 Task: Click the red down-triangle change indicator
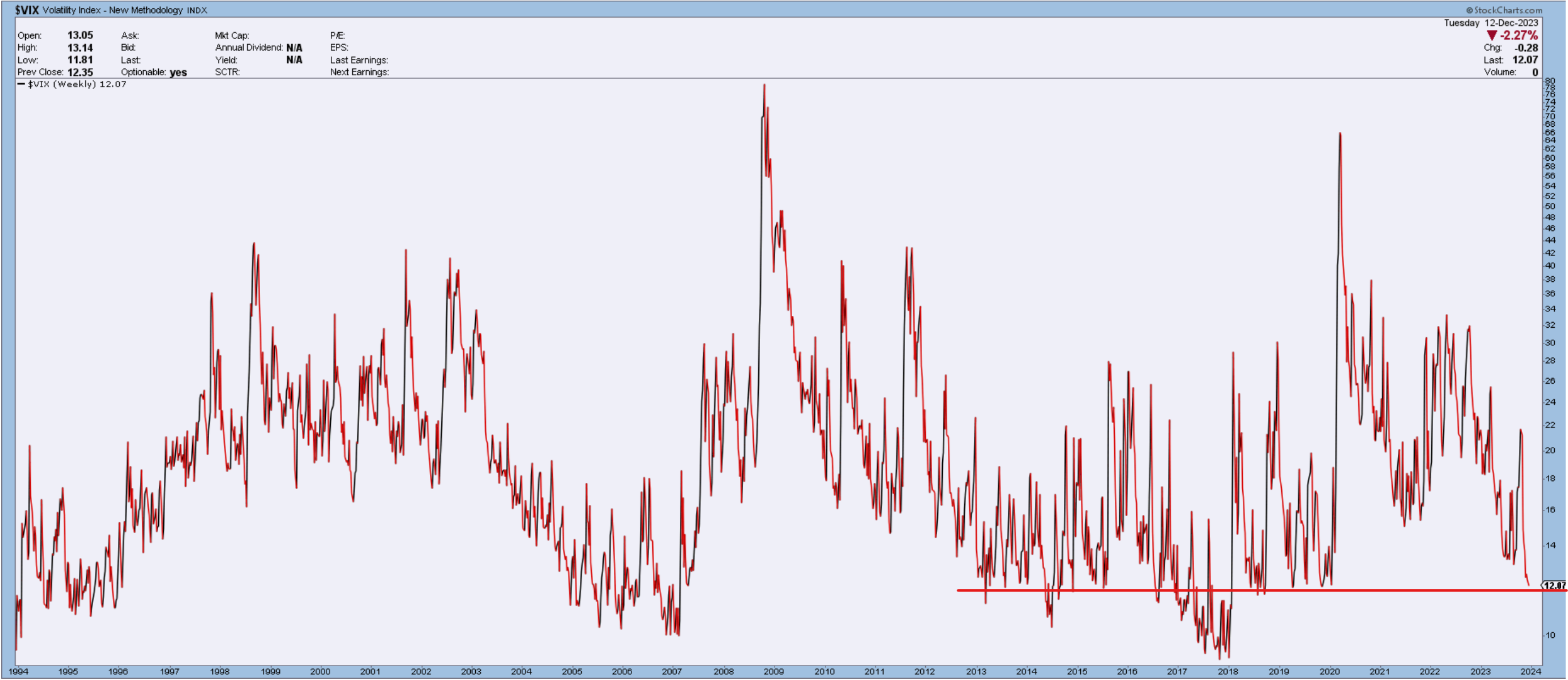(1491, 36)
